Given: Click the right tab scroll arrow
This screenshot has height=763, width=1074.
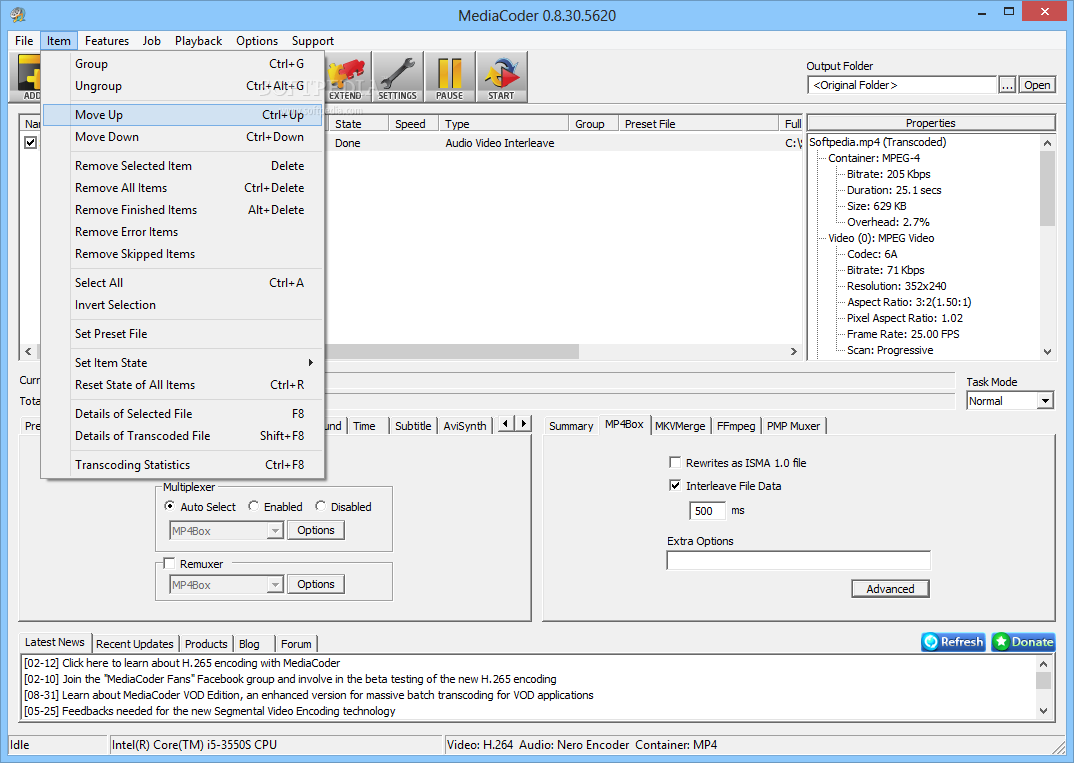Looking at the screenshot, I should pos(523,424).
